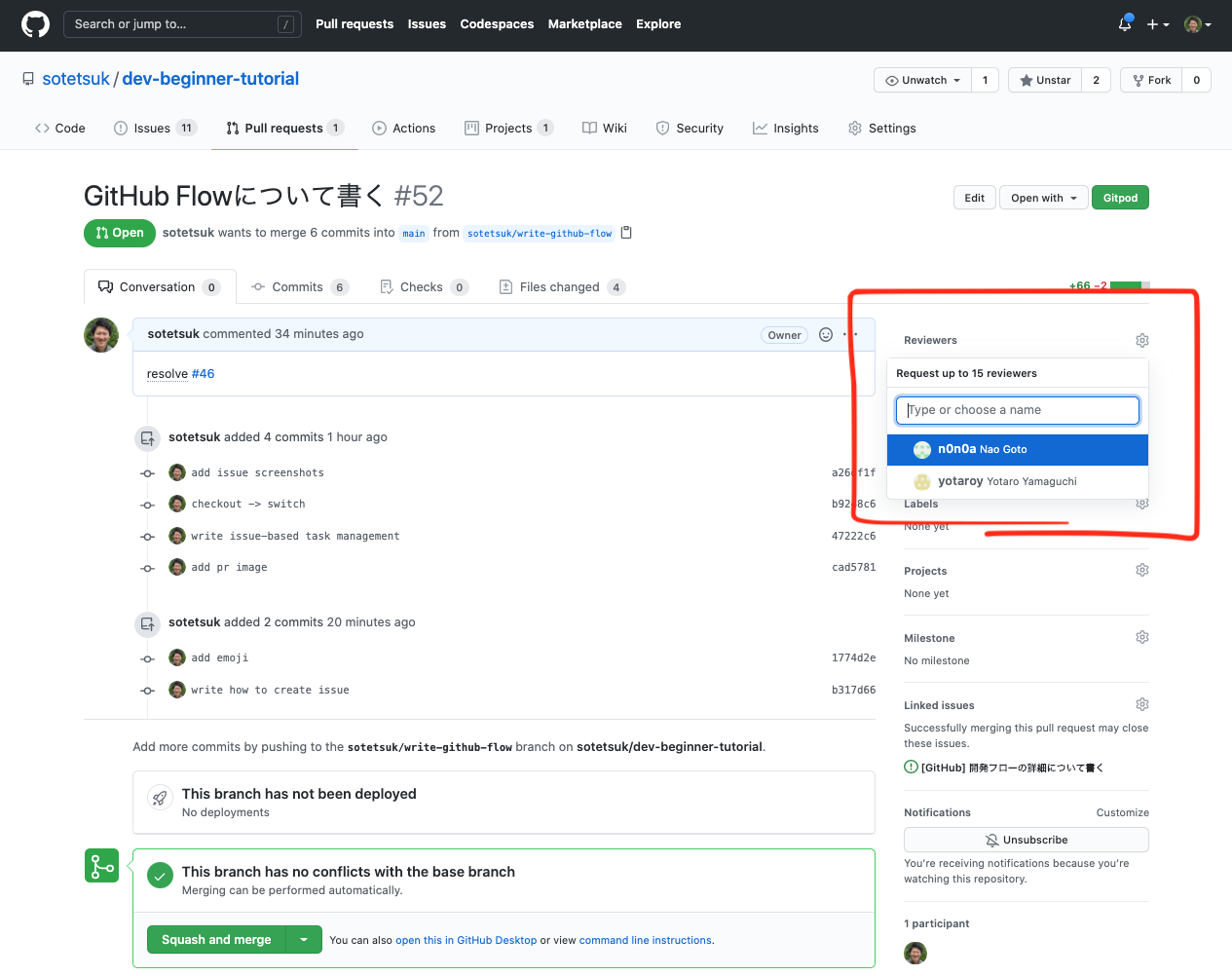Open Explore in the header
The width and height of the screenshot is (1232, 976).
pyautogui.click(x=658, y=24)
